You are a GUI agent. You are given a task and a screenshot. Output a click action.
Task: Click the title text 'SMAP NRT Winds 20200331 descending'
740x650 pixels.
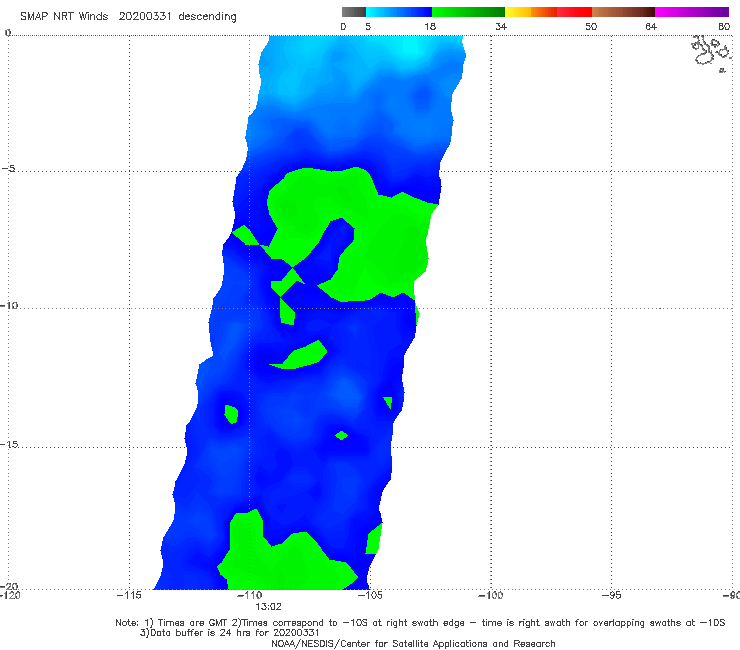tap(128, 16)
